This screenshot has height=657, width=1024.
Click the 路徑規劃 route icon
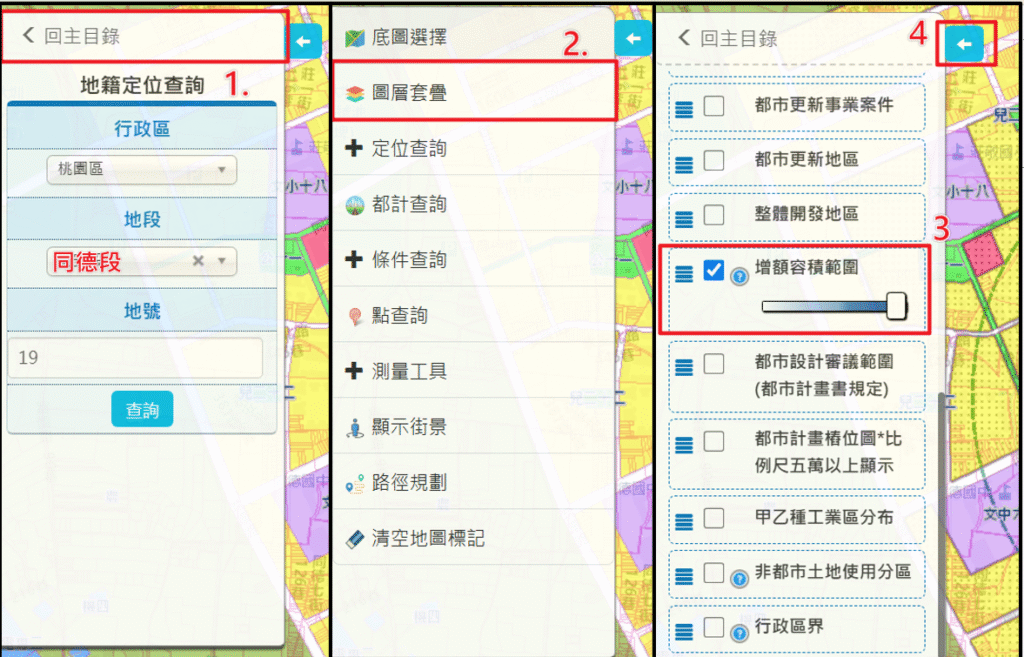tap(354, 483)
